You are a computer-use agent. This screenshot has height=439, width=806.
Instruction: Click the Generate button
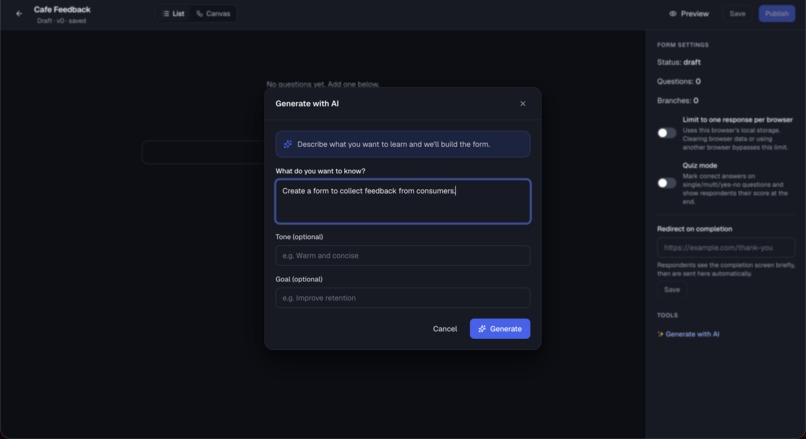pos(500,329)
